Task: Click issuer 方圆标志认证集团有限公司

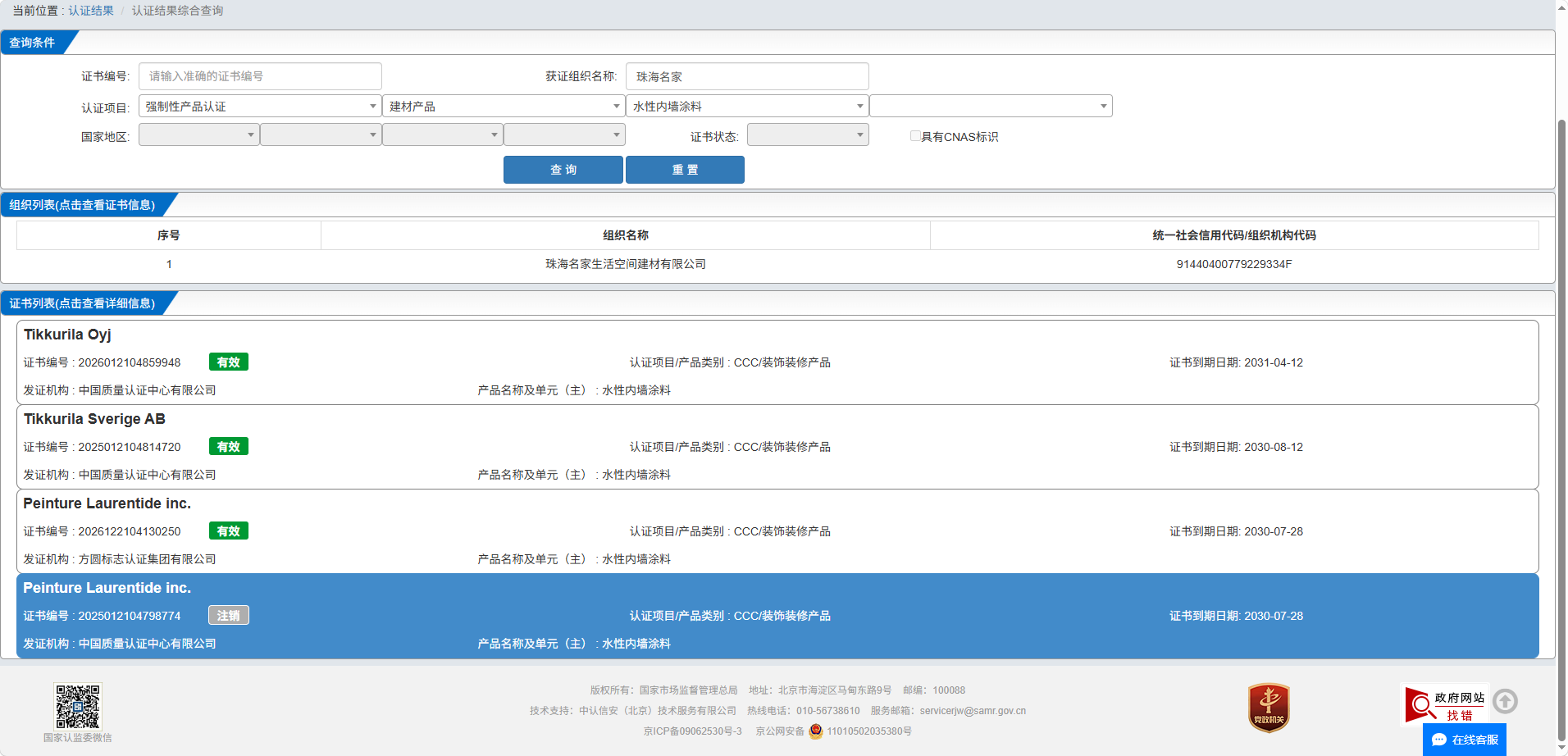Action: pos(147,559)
